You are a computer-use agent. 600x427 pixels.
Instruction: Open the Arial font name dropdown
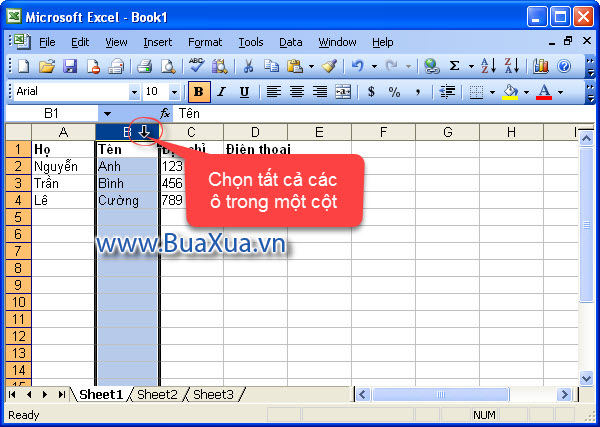[x=134, y=92]
